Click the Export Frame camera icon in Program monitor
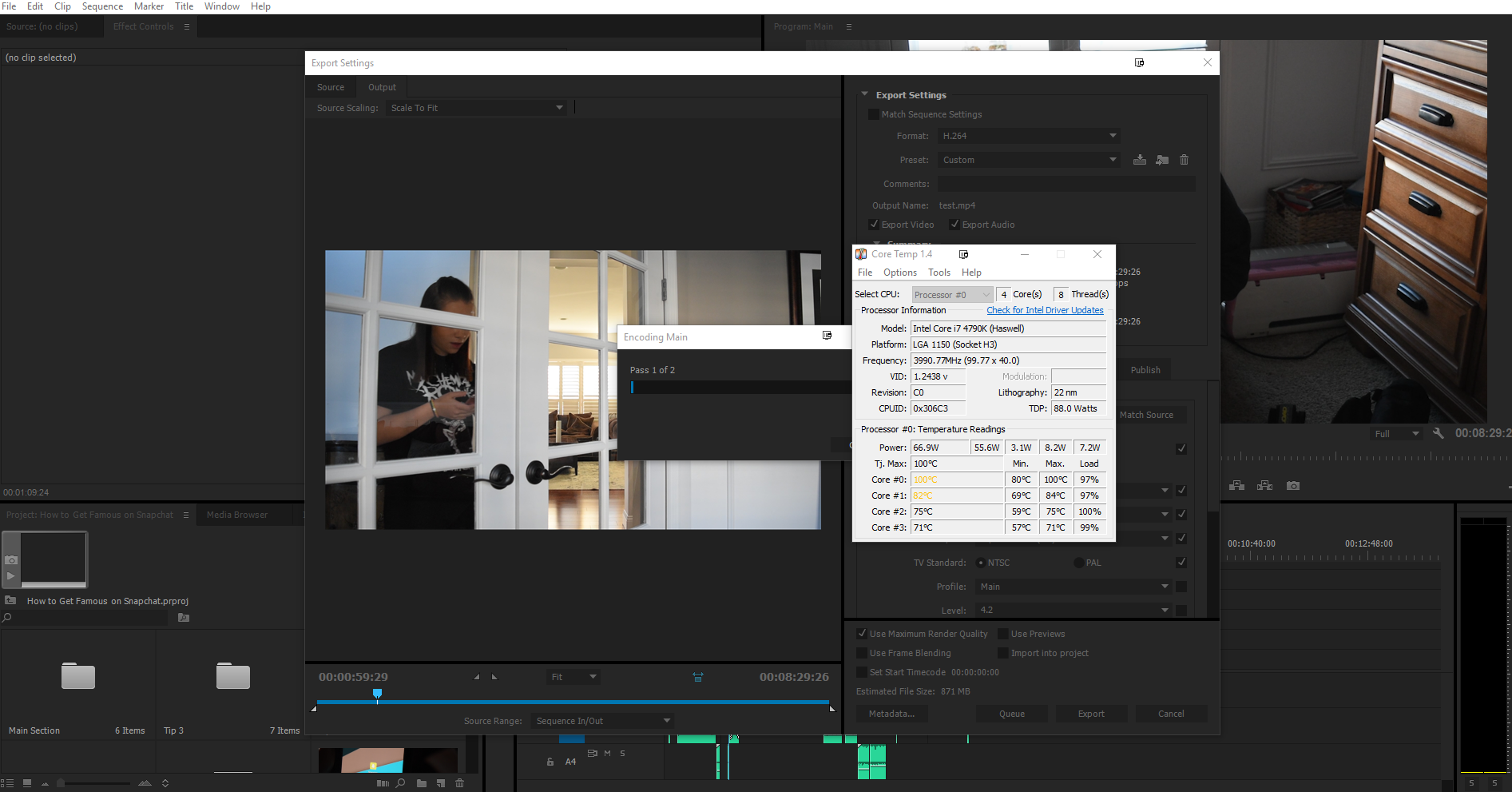This screenshot has height=792, width=1512. [x=1293, y=485]
